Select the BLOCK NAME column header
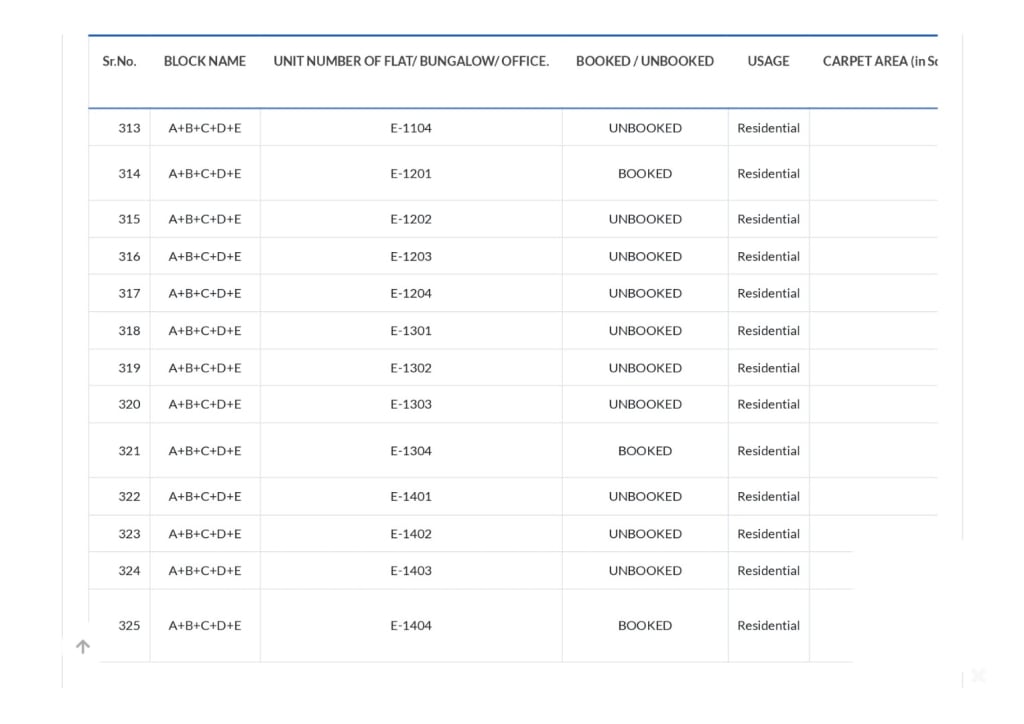This screenshot has width=1024, height=724. coord(204,61)
